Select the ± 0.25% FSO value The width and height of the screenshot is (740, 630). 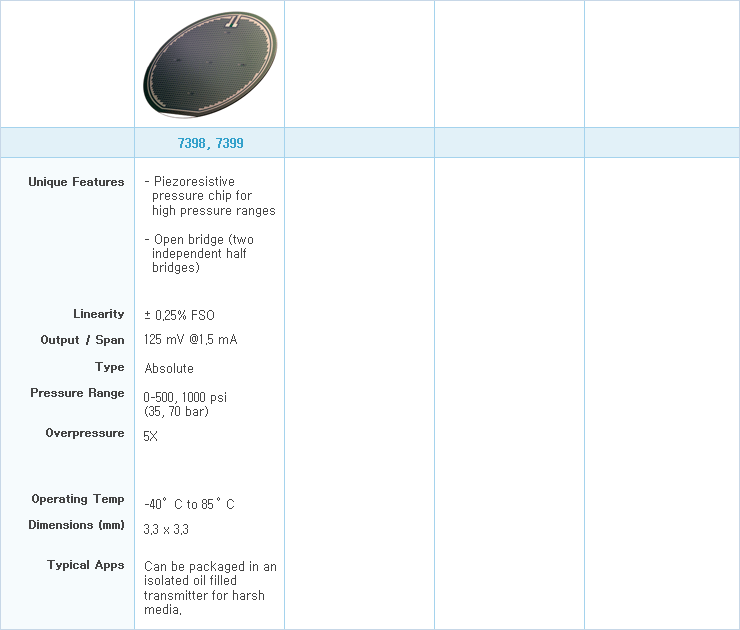pyautogui.click(x=179, y=315)
